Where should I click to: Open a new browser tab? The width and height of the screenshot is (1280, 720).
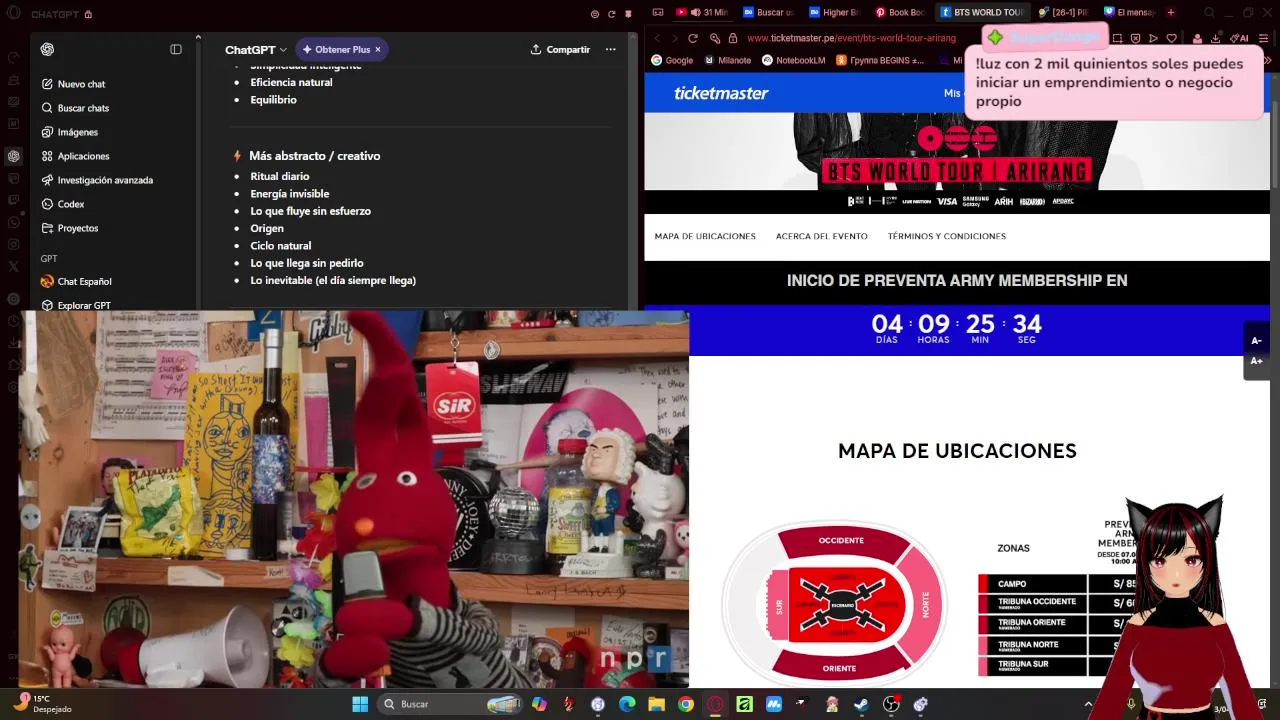pos(1171,12)
